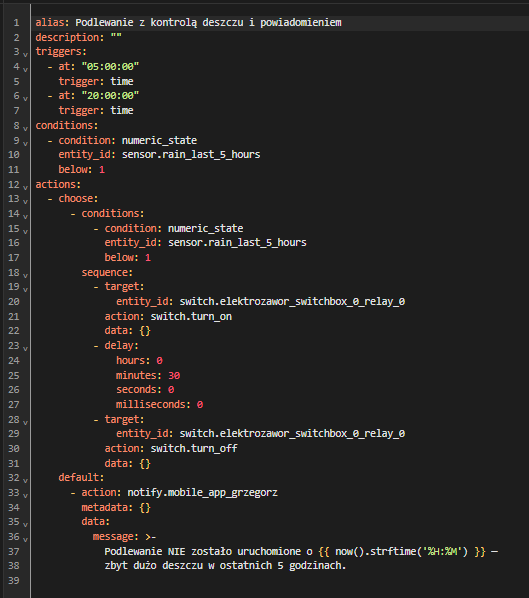Click the now().strftime template on line 37
The image size is (529, 598).
tap(402, 551)
